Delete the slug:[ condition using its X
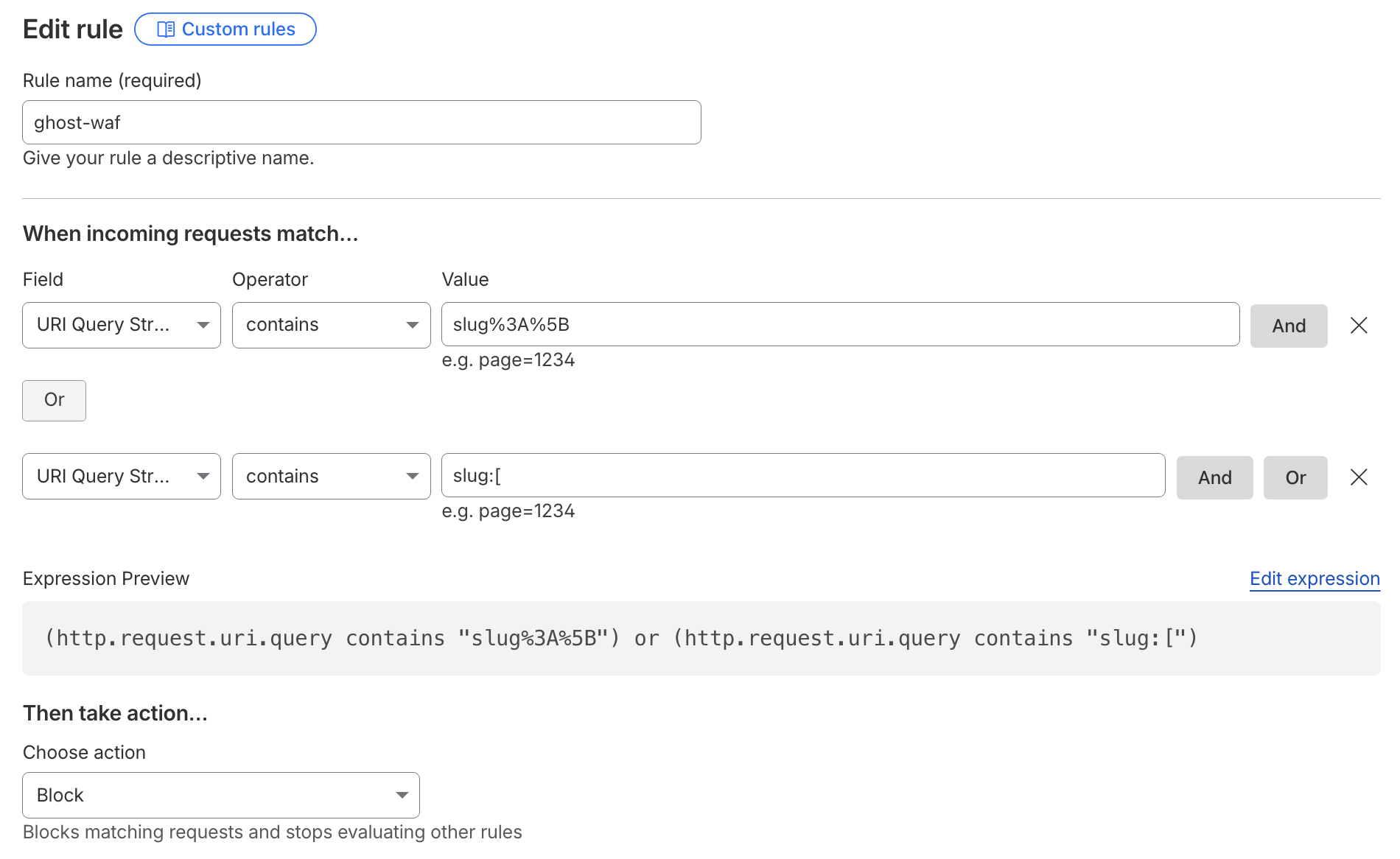Screen dimensions: 1400x859 click(1359, 477)
